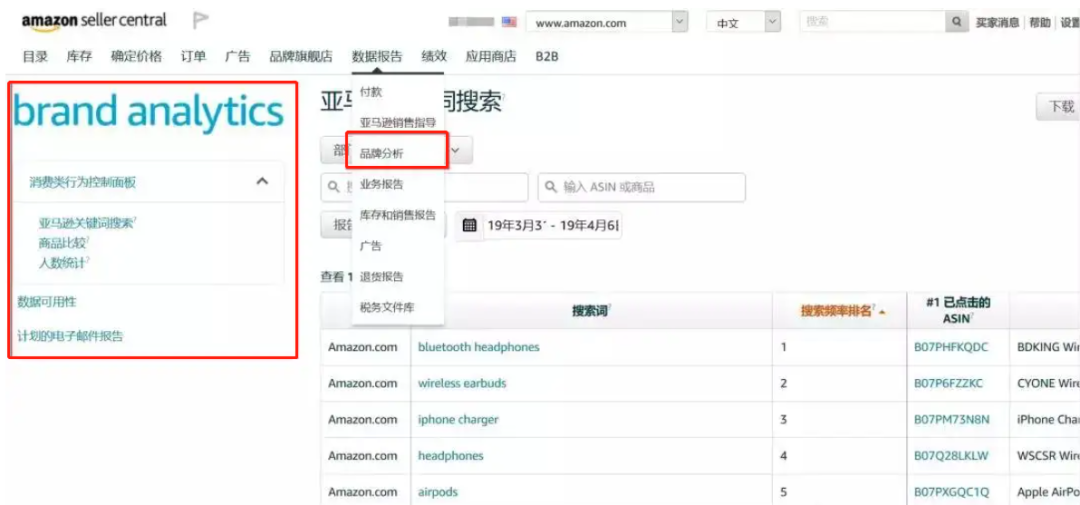Image resolution: width=1080 pixels, height=505 pixels.
Task: Open 亚马逊关键词搜索 in the sidebar
Action: pos(86,223)
